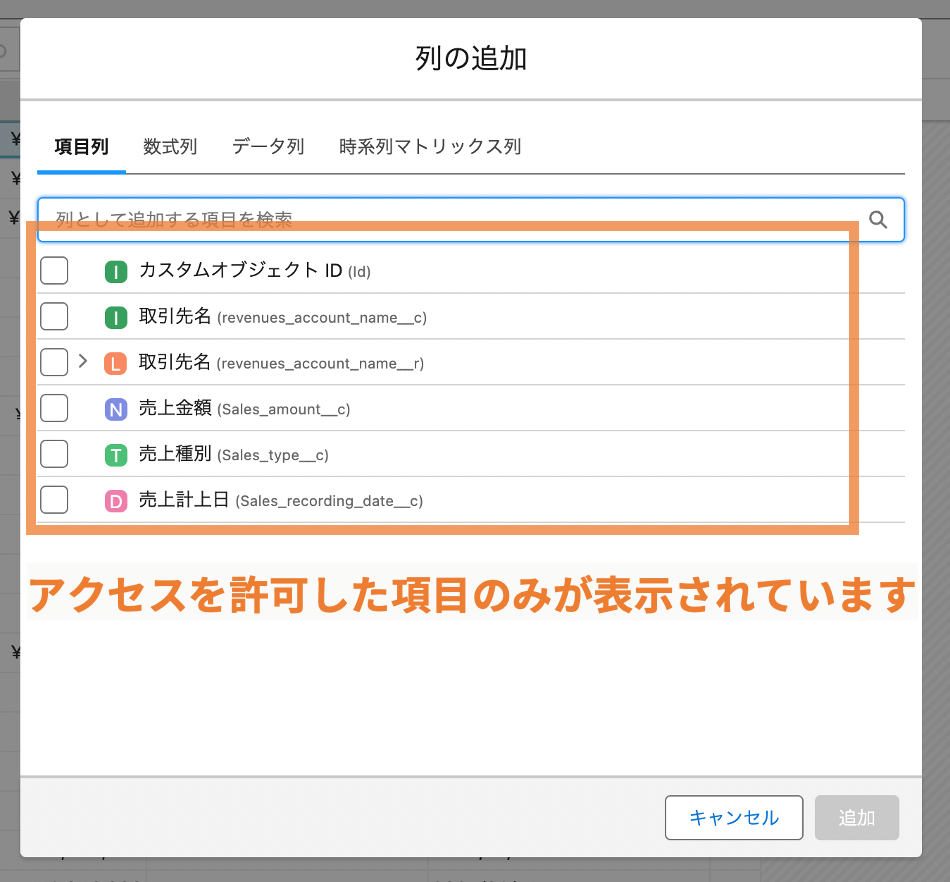Enable the 売上計上日 checkbox
Viewport: 950px width, 882px height.
click(x=54, y=500)
